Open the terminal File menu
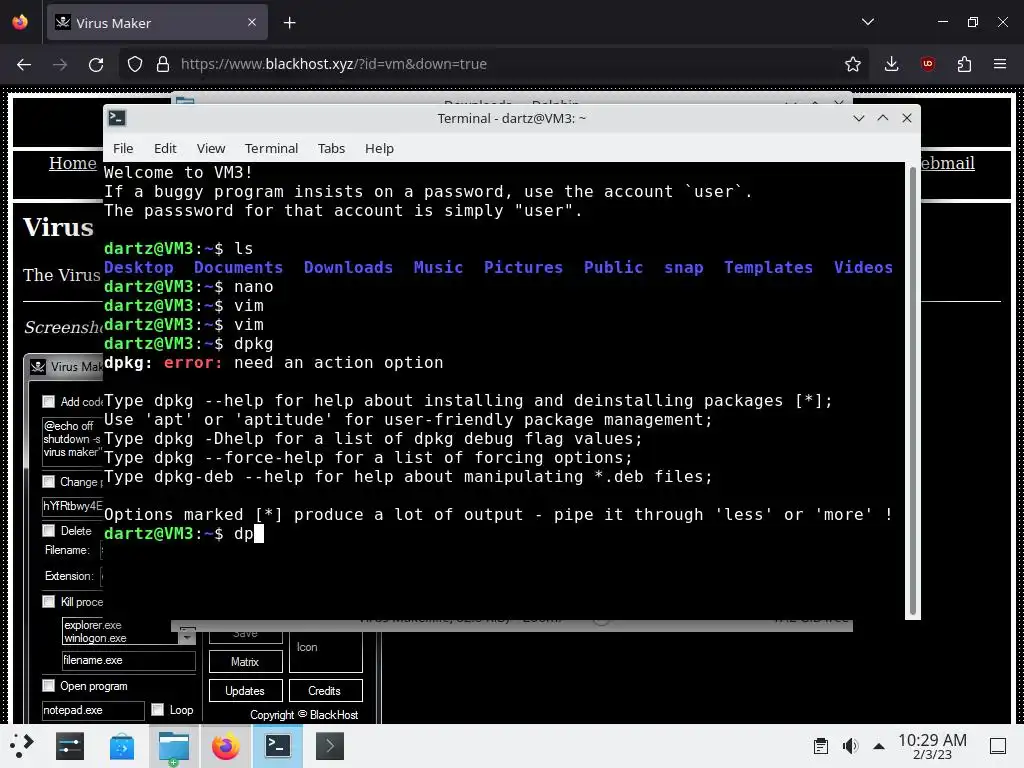1024x768 pixels. coord(123,148)
